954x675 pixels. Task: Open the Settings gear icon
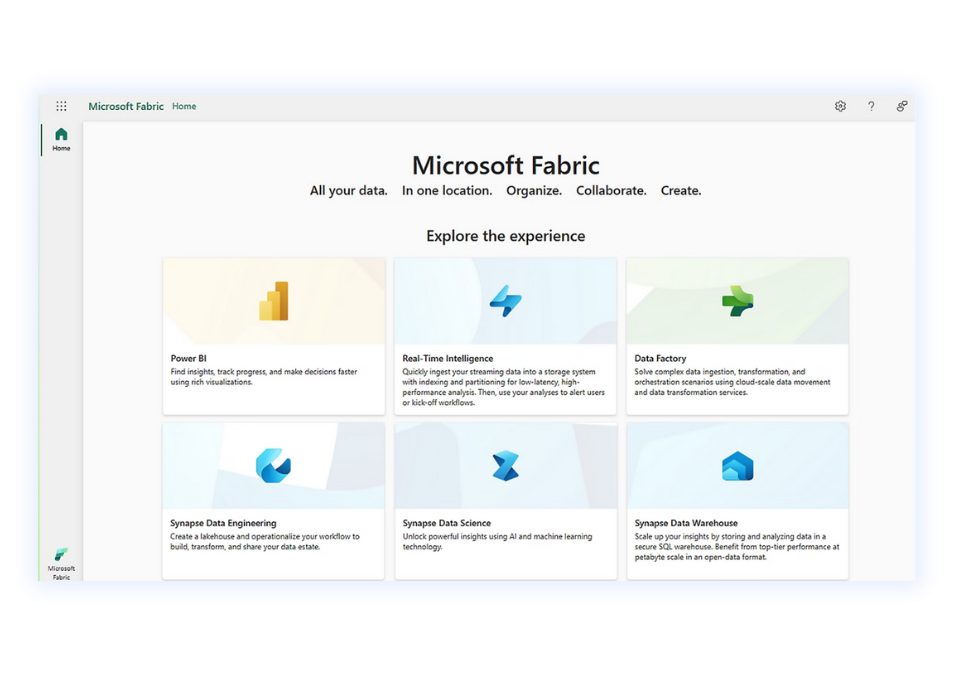tap(840, 105)
